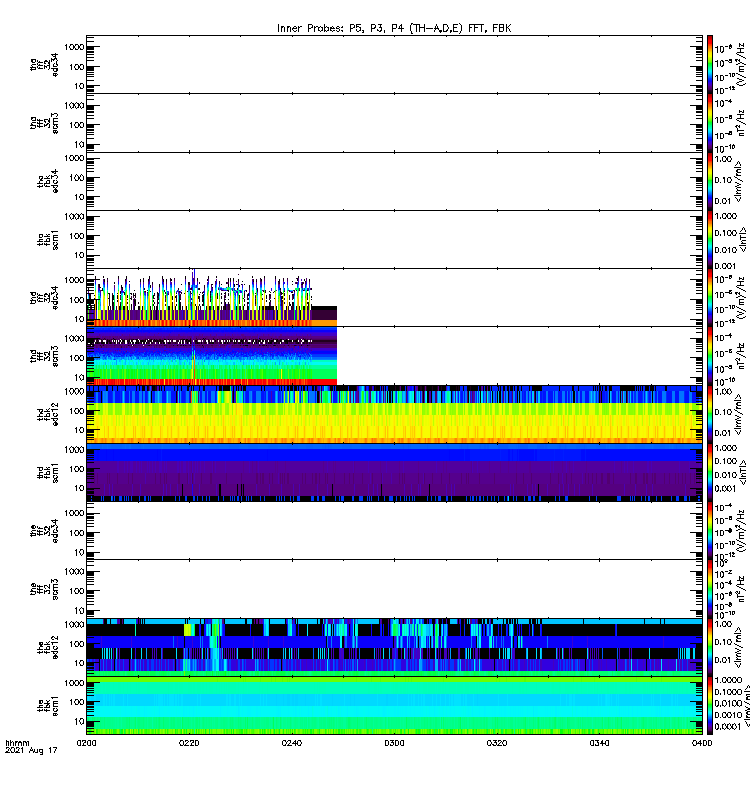The width and height of the screenshot is (750, 800).
Task: Click the 0400 time axis label
Action: pyautogui.click(x=702, y=743)
